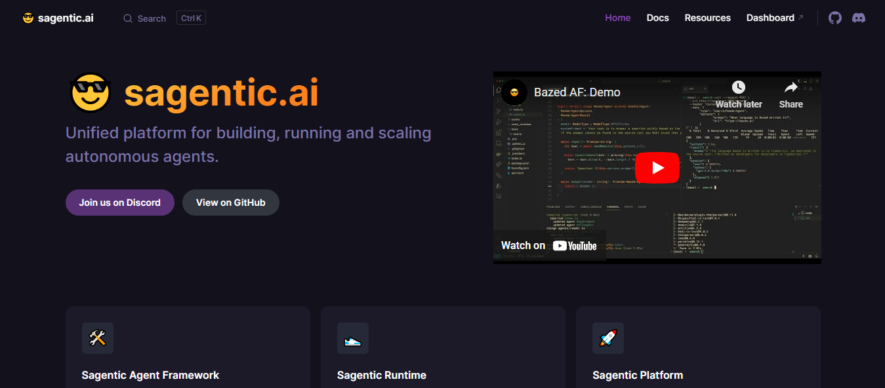Click the rocket icon for Sagentic Platform

608,338
